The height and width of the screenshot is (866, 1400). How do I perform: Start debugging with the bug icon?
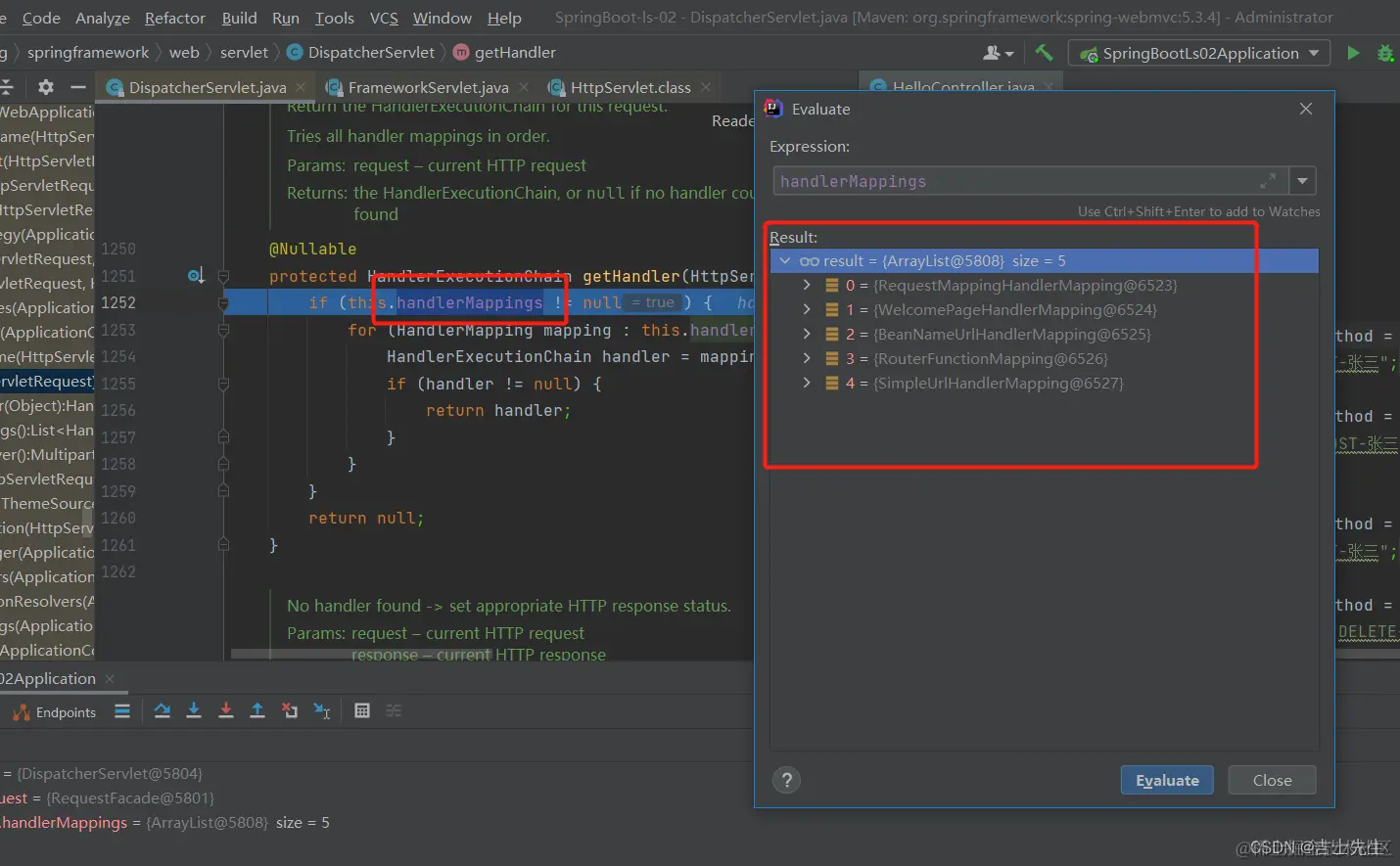click(x=1385, y=53)
